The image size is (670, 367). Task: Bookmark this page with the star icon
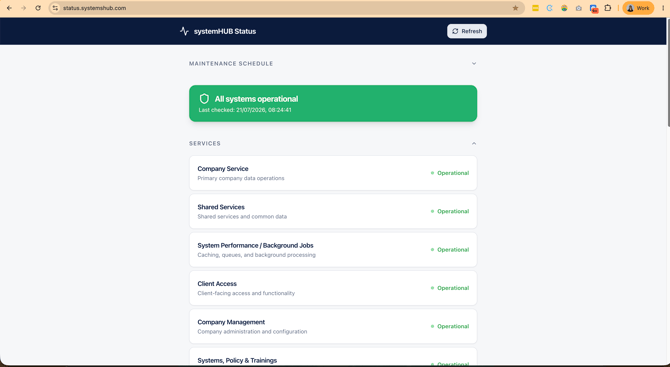tap(515, 8)
